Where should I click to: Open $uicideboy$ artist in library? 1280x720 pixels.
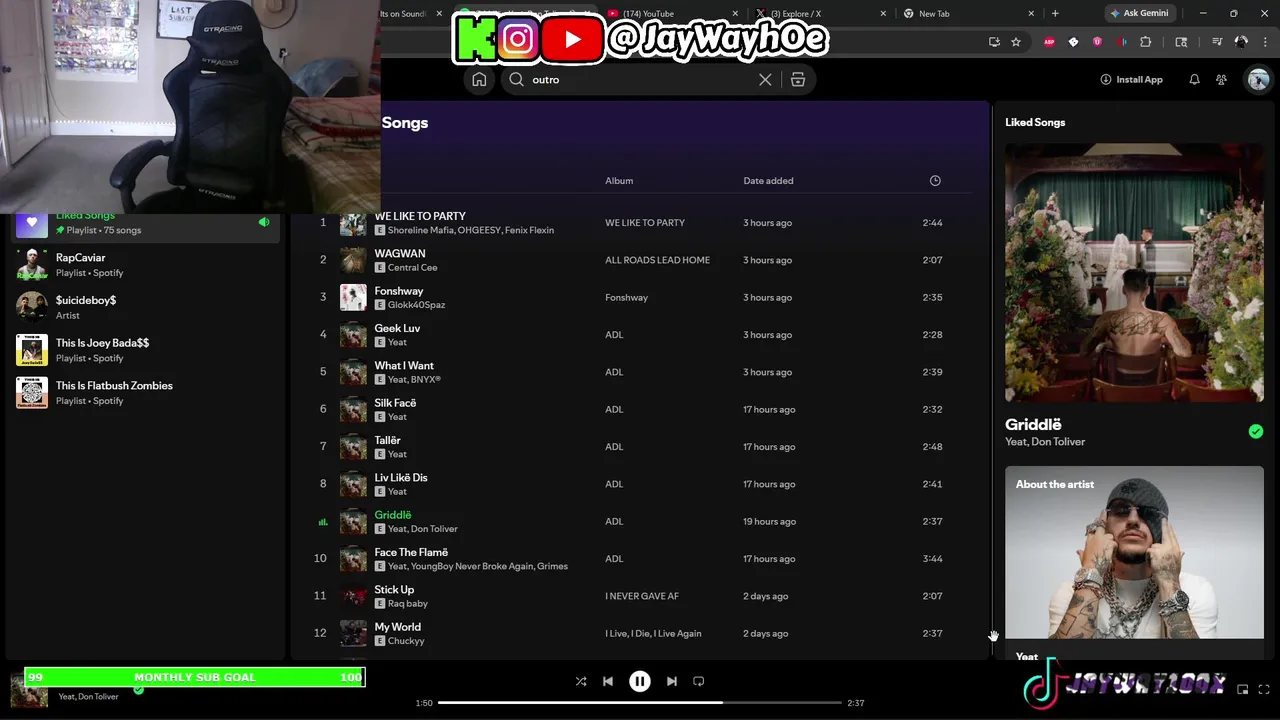click(x=145, y=307)
